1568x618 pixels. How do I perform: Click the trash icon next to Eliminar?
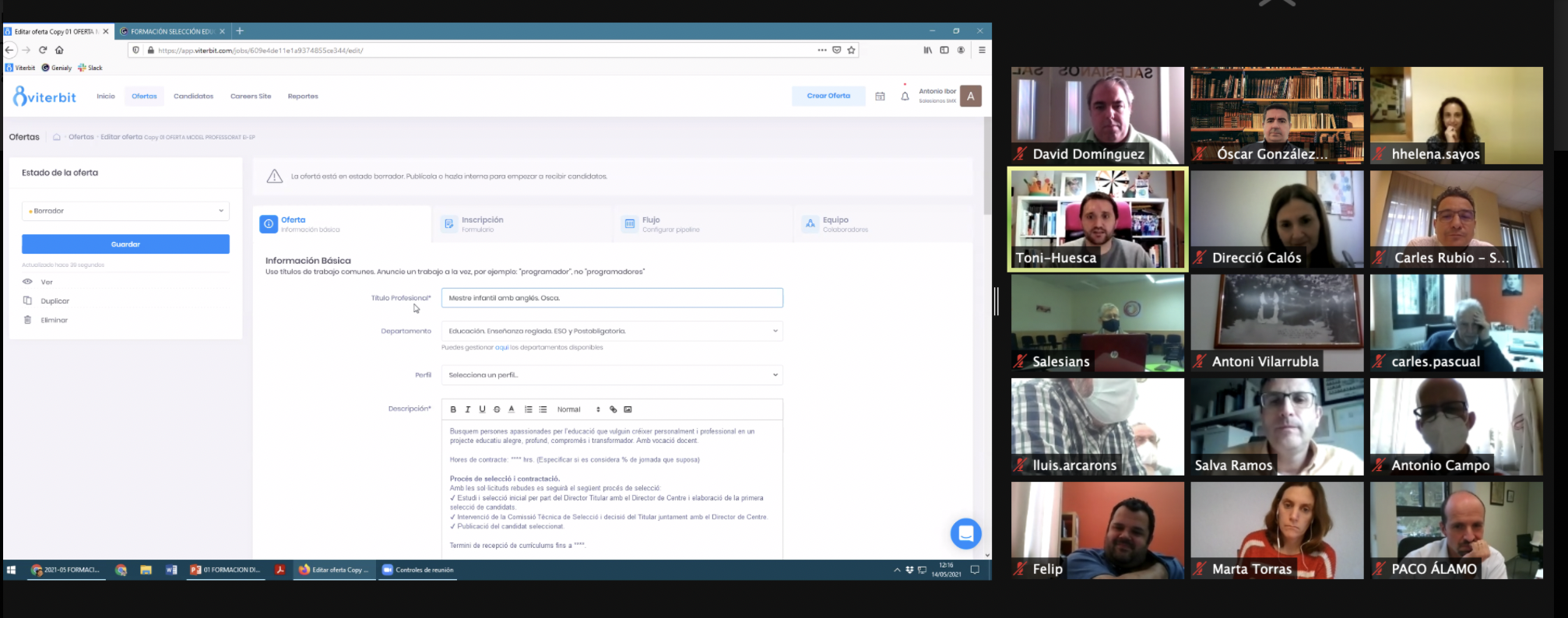pos(28,320)
